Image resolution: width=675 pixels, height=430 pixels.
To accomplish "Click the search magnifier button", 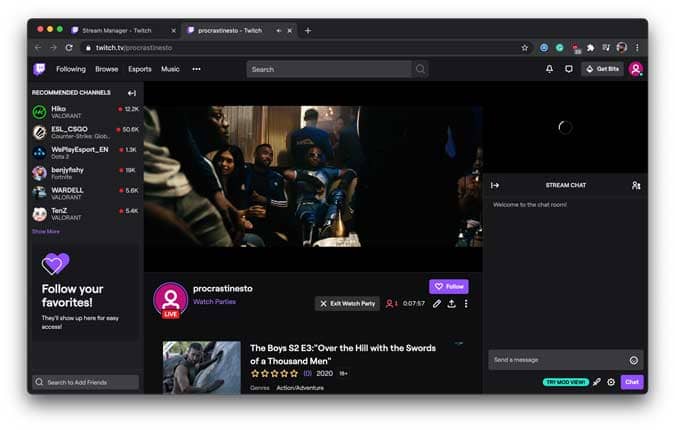I will [420, 69].
